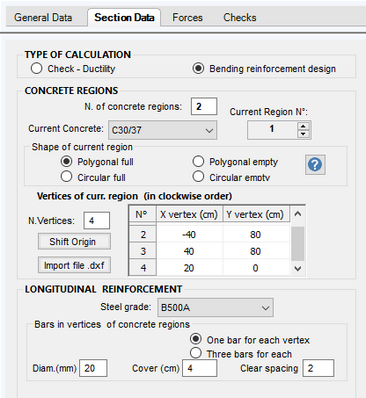366x398 pixels.
Task: Click the Cover (cm) input field
Action: [x=200, y=368]
